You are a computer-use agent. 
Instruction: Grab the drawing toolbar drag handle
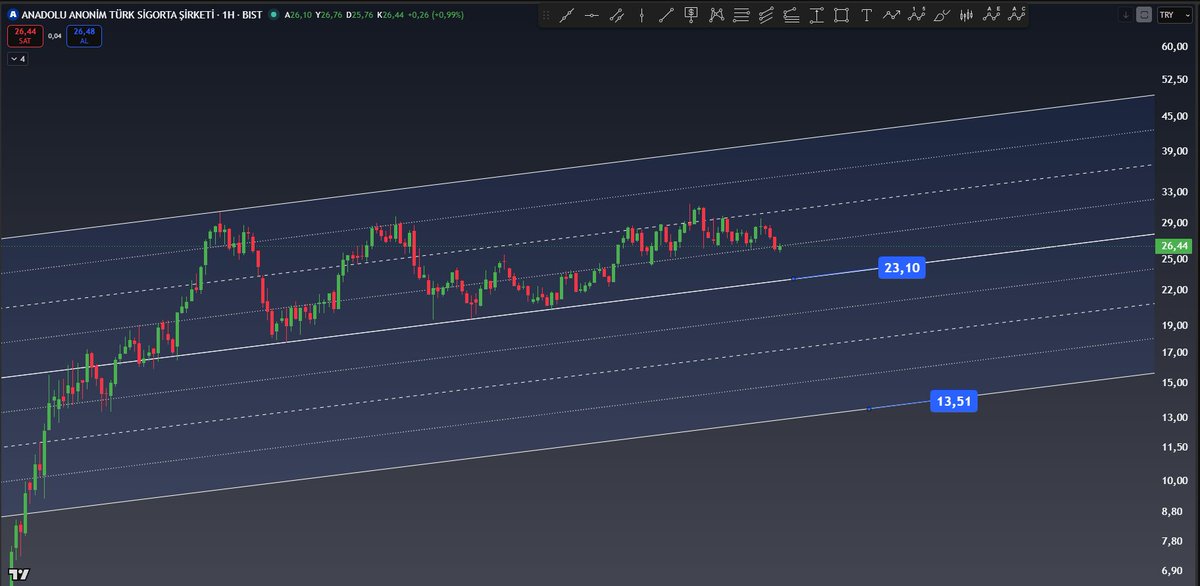[x=546, y=15]
